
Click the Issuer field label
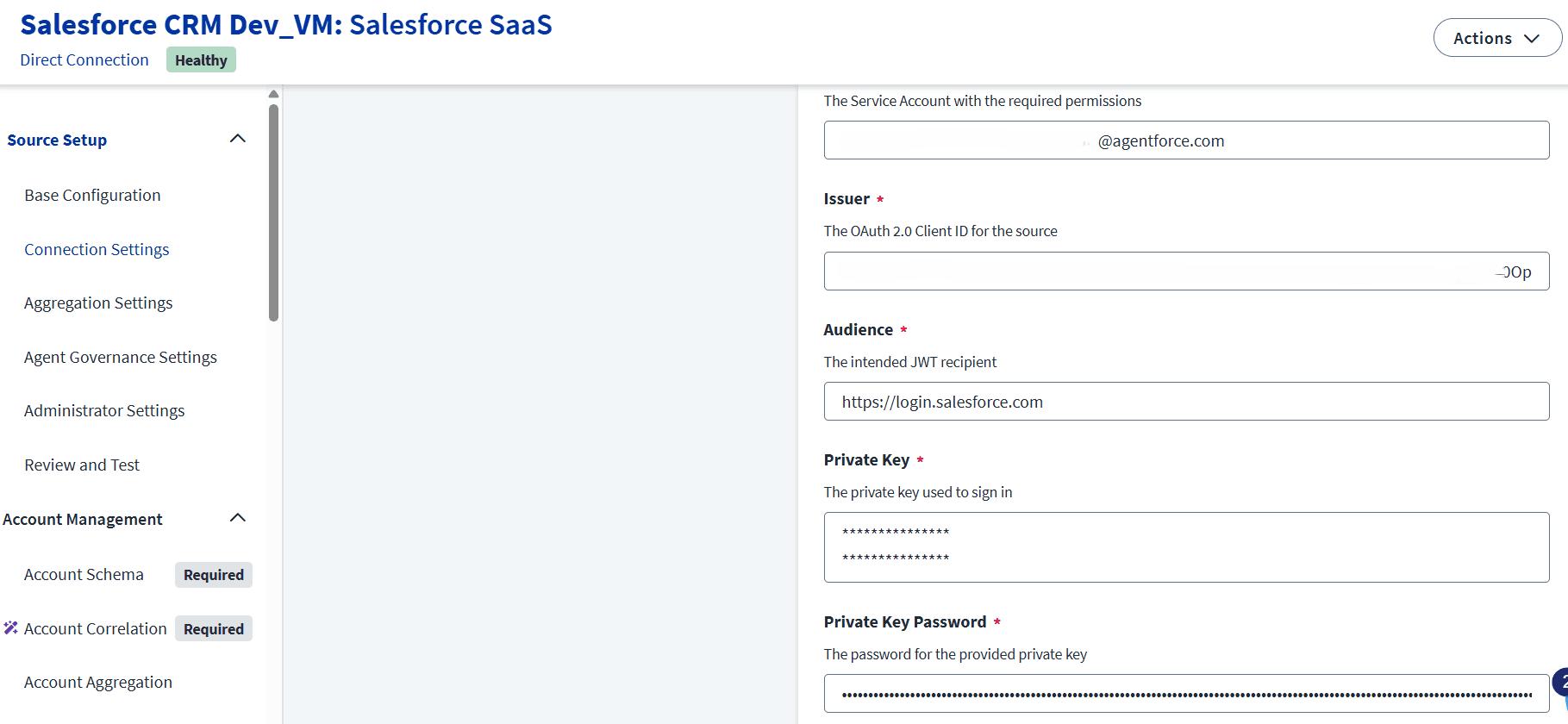point(846,199)
